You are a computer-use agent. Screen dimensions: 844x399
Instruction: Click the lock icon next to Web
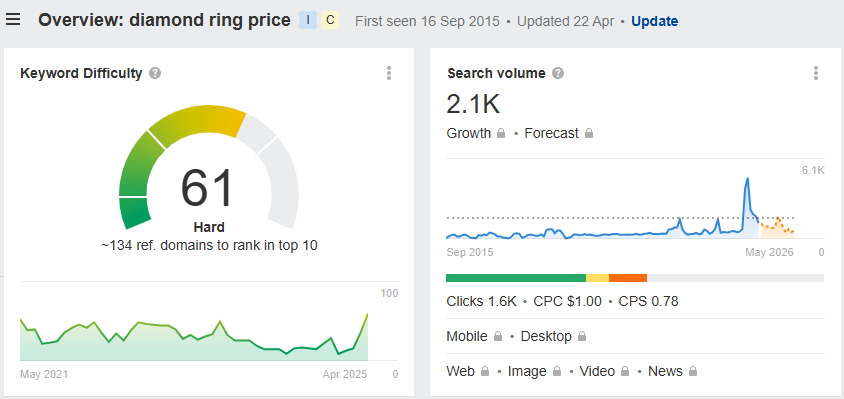coord(485,372)
